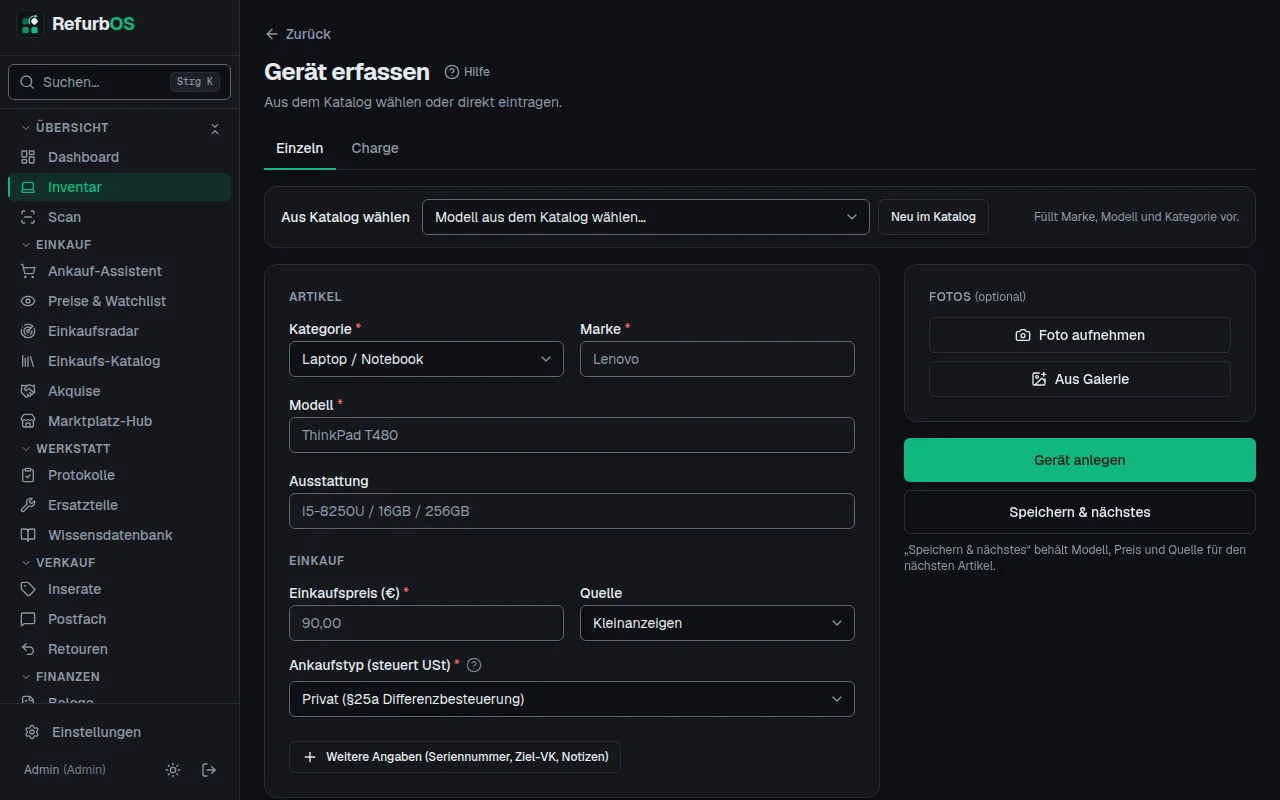Screen dimensions: 1280x800
Task: Open Protokolle in sidebar
Action: tap(119, 475)
